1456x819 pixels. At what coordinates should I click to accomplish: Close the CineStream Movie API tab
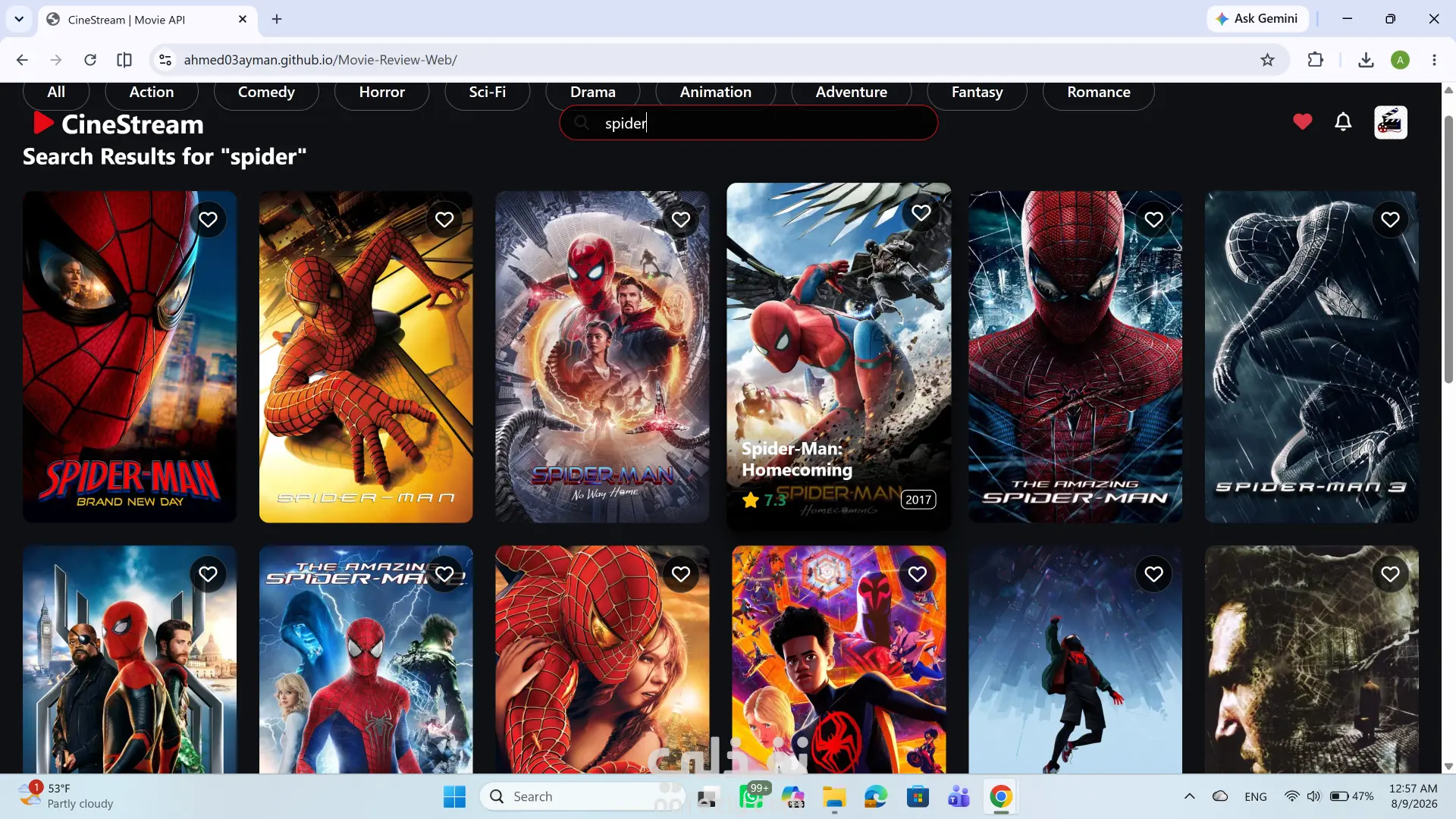[243, 19]
